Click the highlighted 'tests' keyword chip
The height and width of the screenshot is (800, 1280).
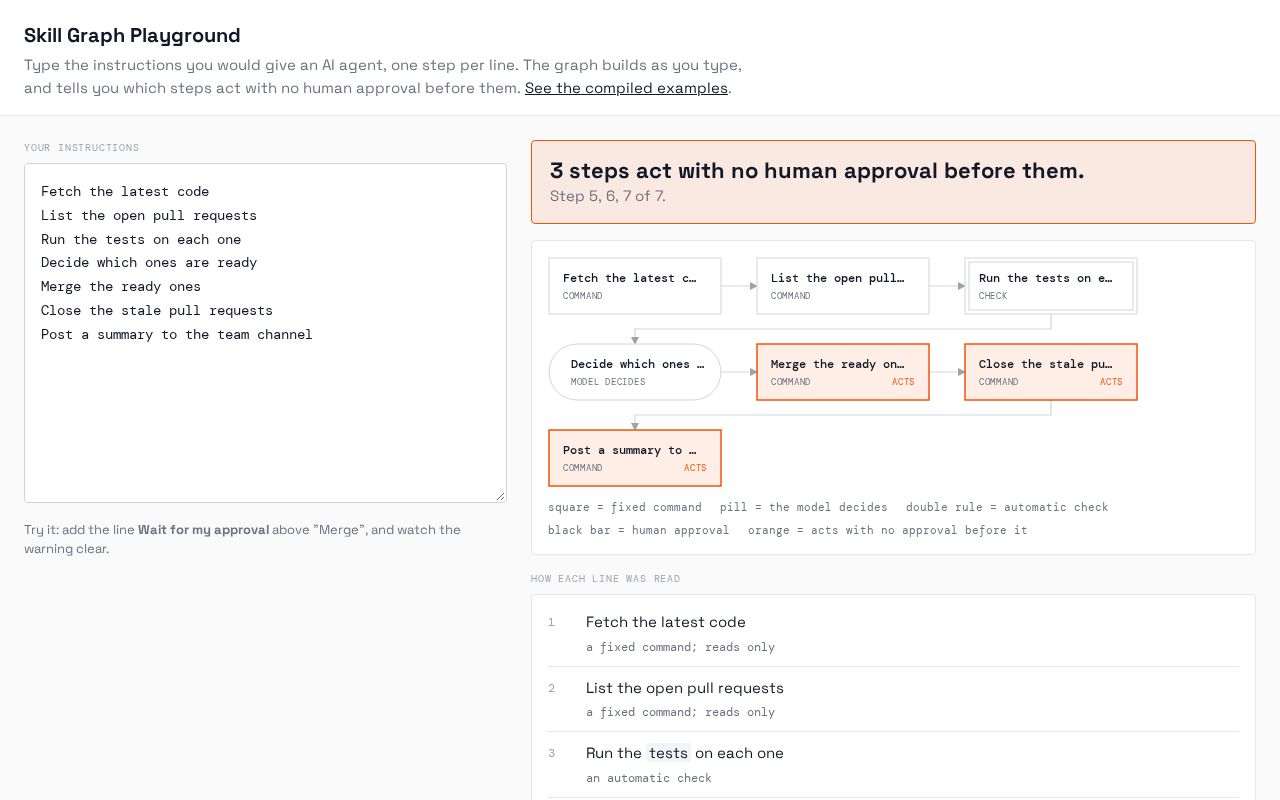point(668,753)
